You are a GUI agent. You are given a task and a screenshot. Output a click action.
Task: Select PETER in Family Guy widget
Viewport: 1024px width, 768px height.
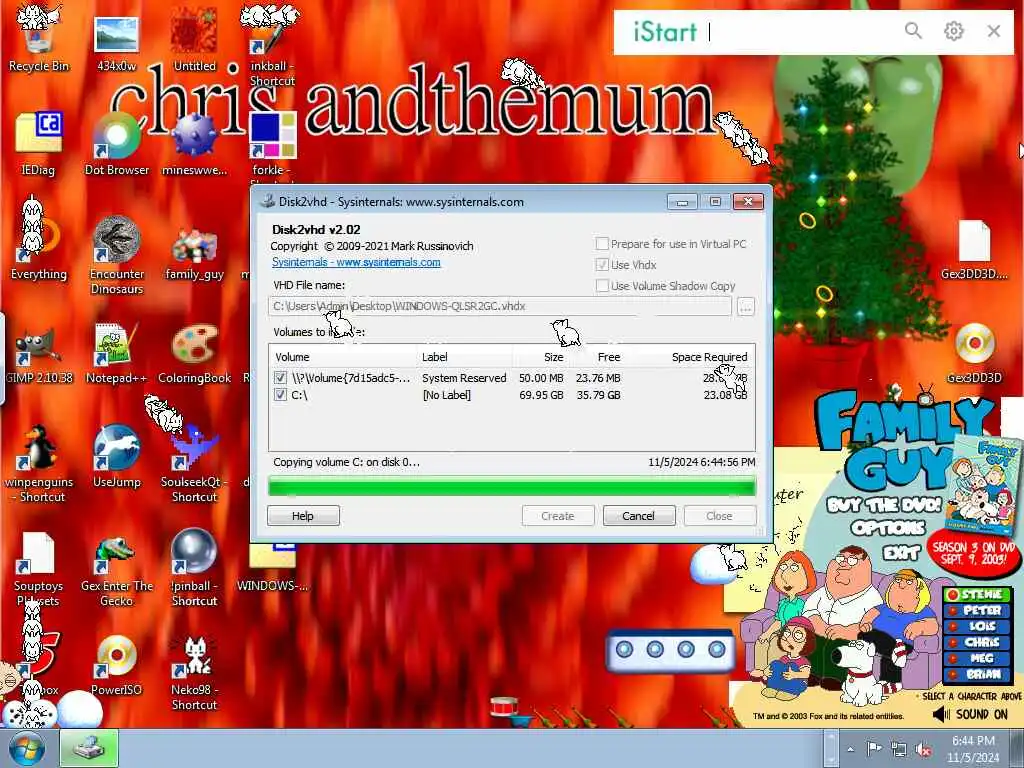[x=978, y=610]
